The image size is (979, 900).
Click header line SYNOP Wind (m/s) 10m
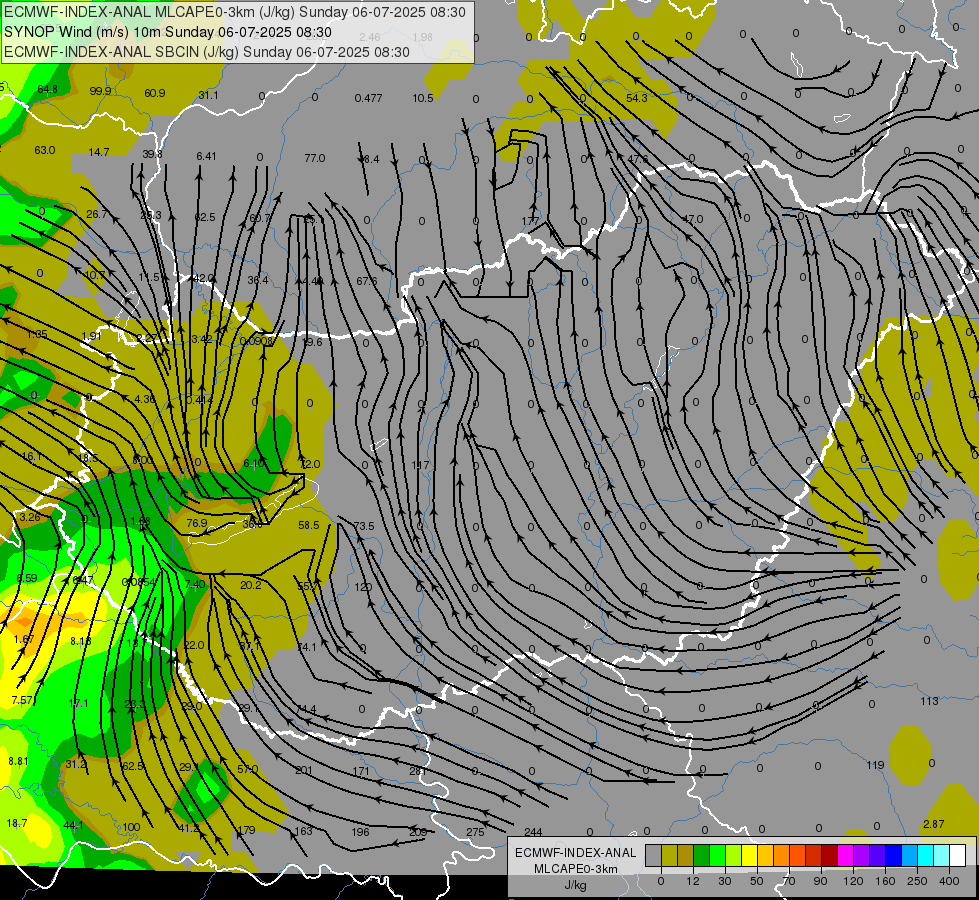(168, 32)
